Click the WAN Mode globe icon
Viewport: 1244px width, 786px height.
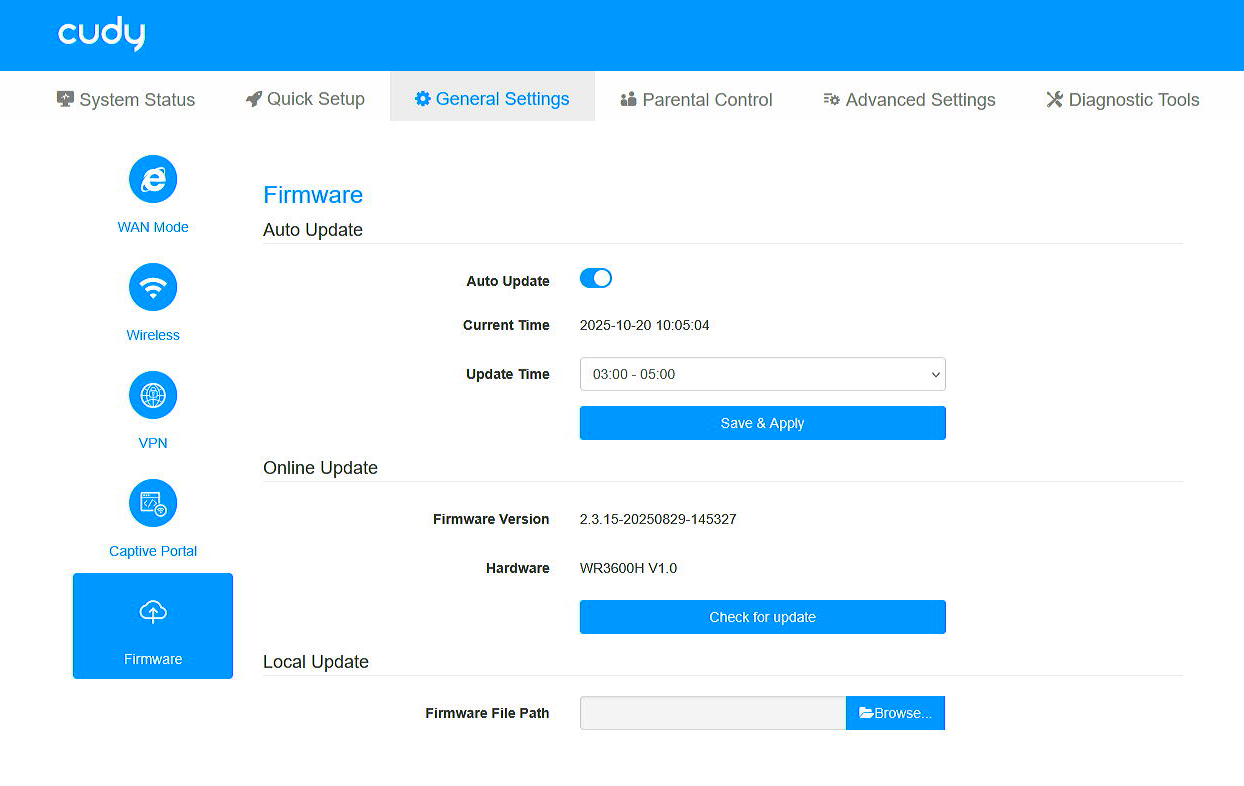(x=153, y=180)
